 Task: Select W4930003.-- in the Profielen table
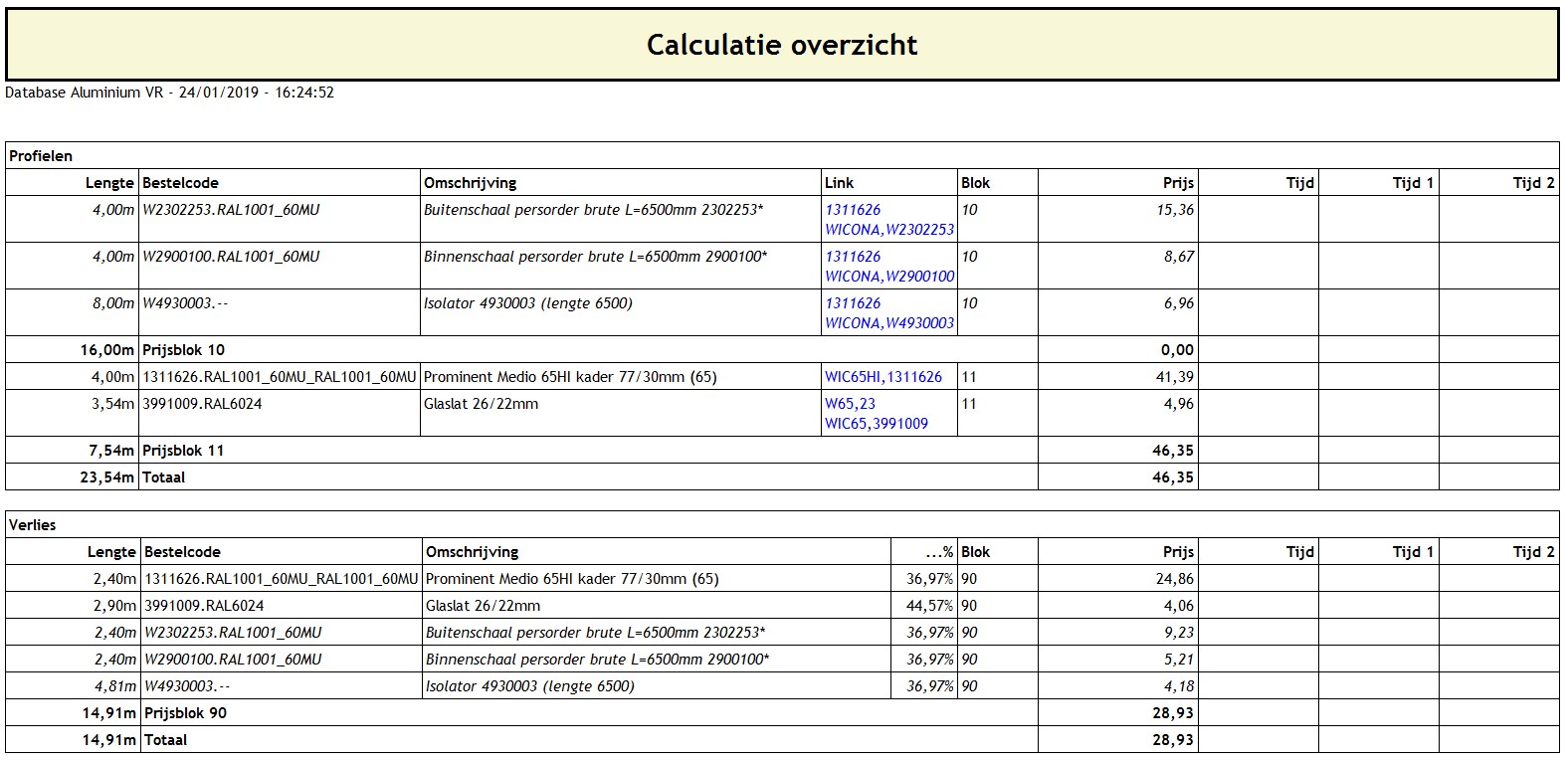(x=185, y=303)
